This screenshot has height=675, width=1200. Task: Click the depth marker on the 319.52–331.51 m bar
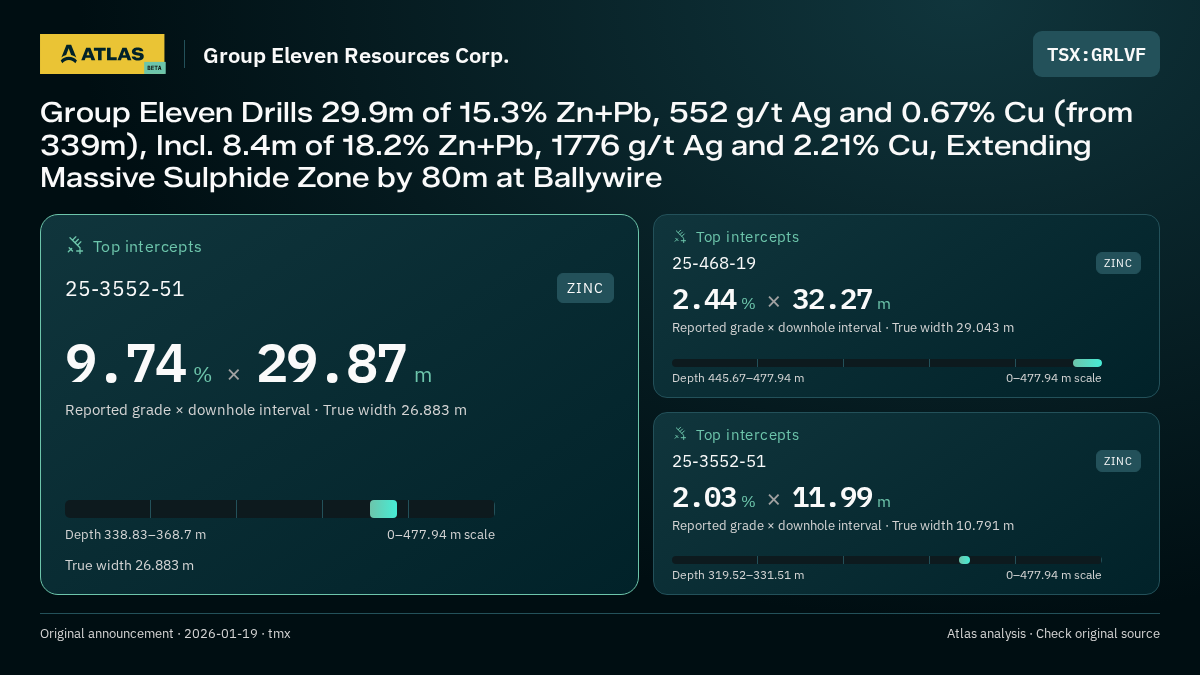[x=964, y=560]
